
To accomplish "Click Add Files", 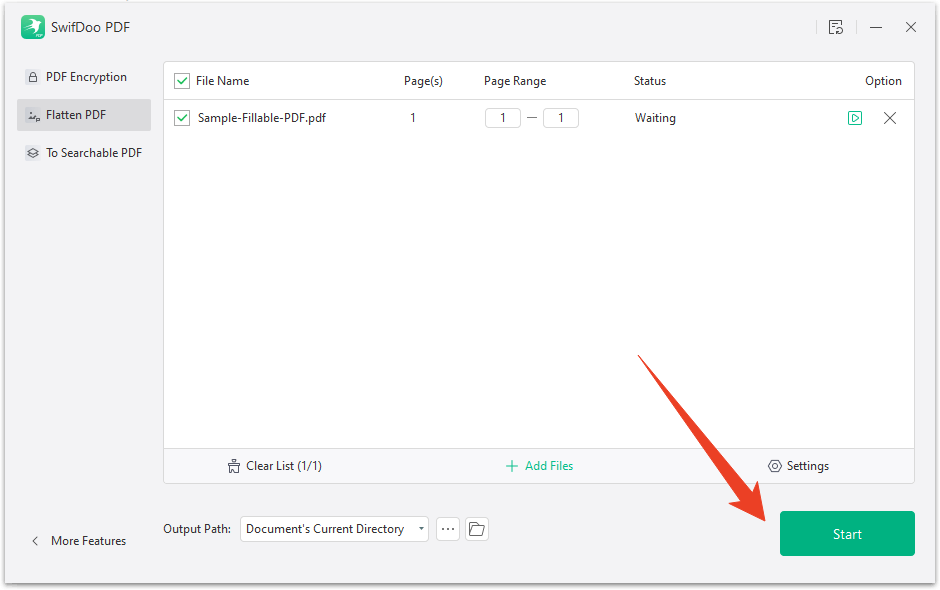I will [x=540, y=466].
